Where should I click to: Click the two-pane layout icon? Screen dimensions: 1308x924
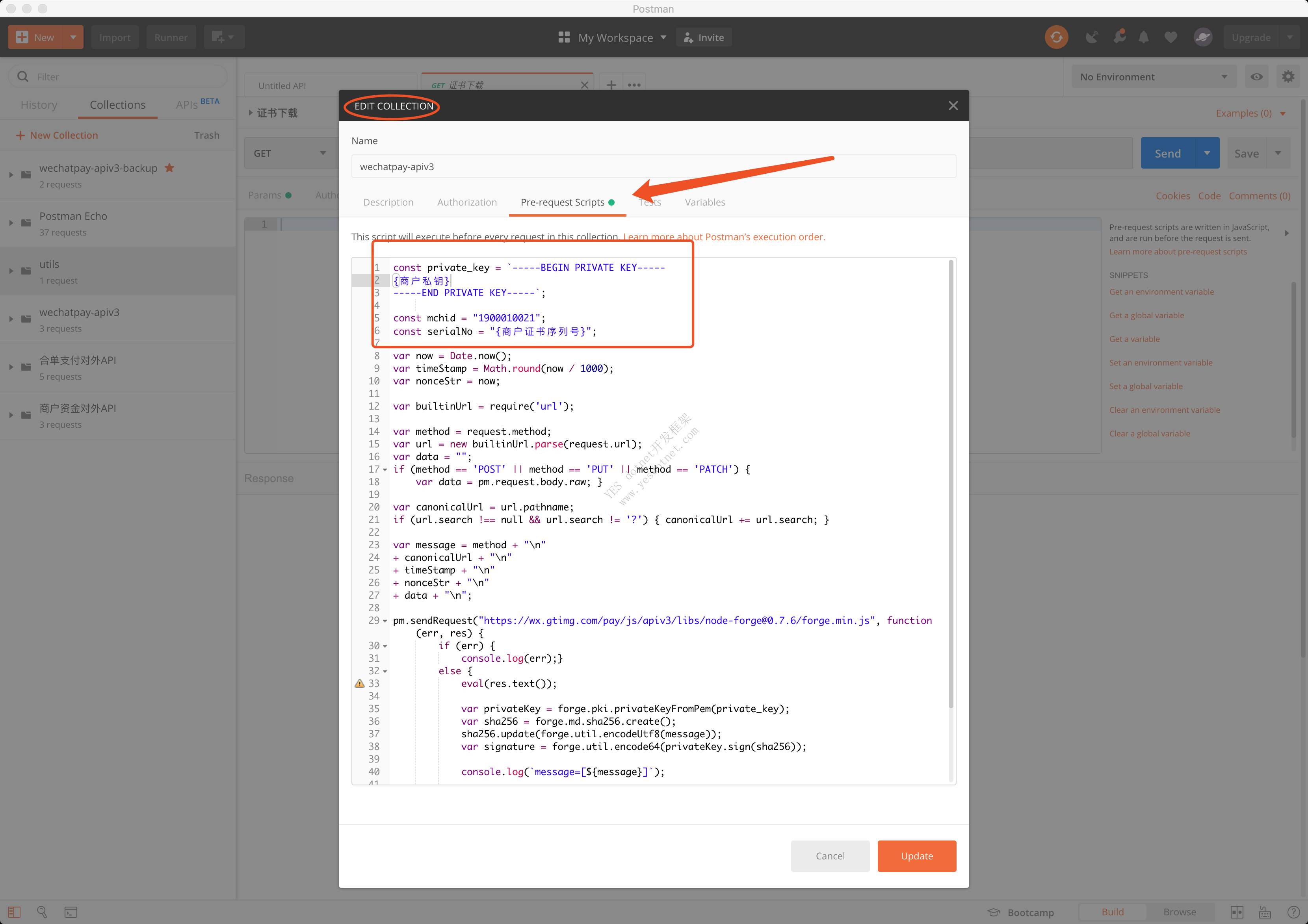1237,912
